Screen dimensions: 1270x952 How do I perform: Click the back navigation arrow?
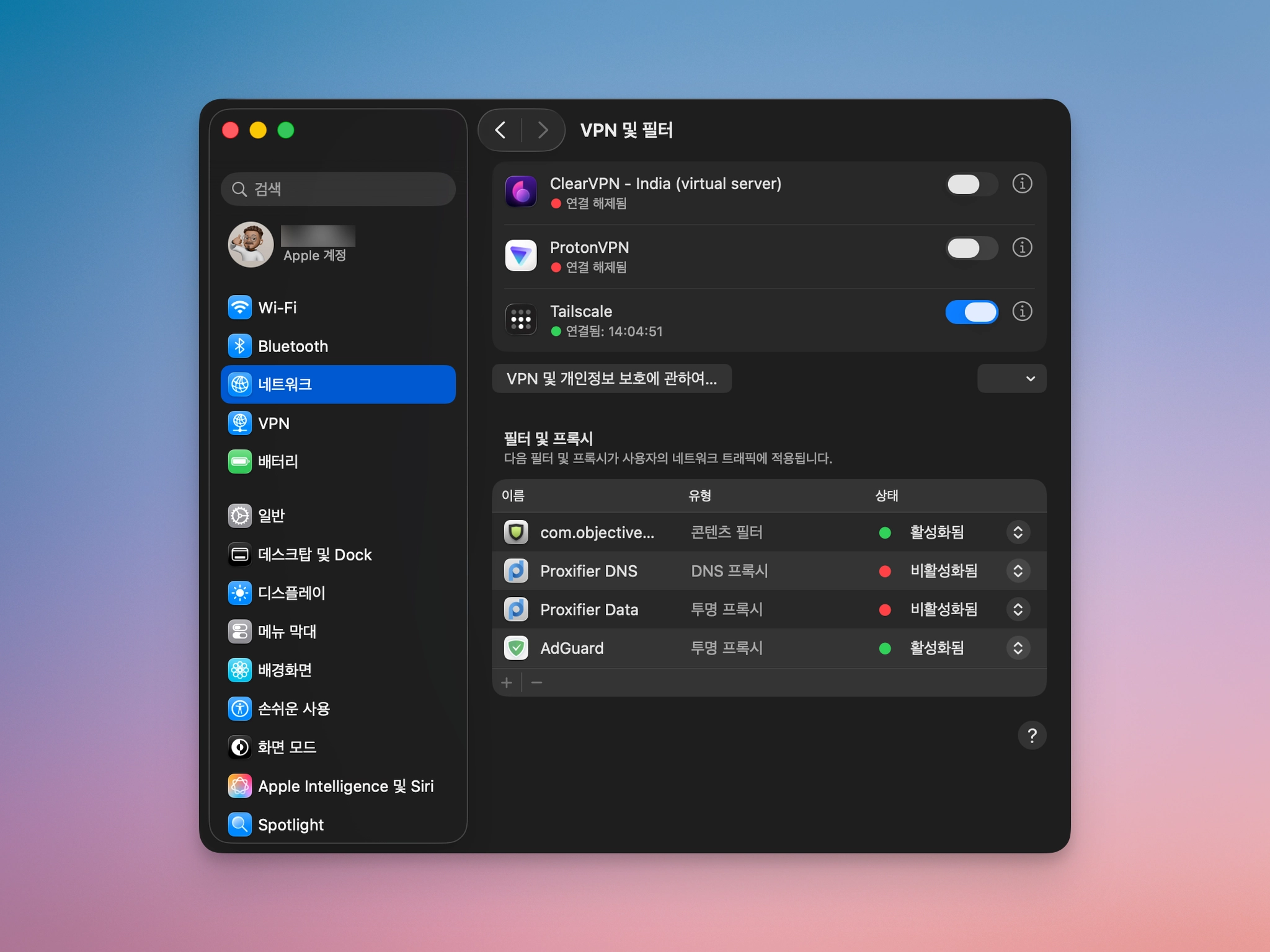(x=500, y=130)
